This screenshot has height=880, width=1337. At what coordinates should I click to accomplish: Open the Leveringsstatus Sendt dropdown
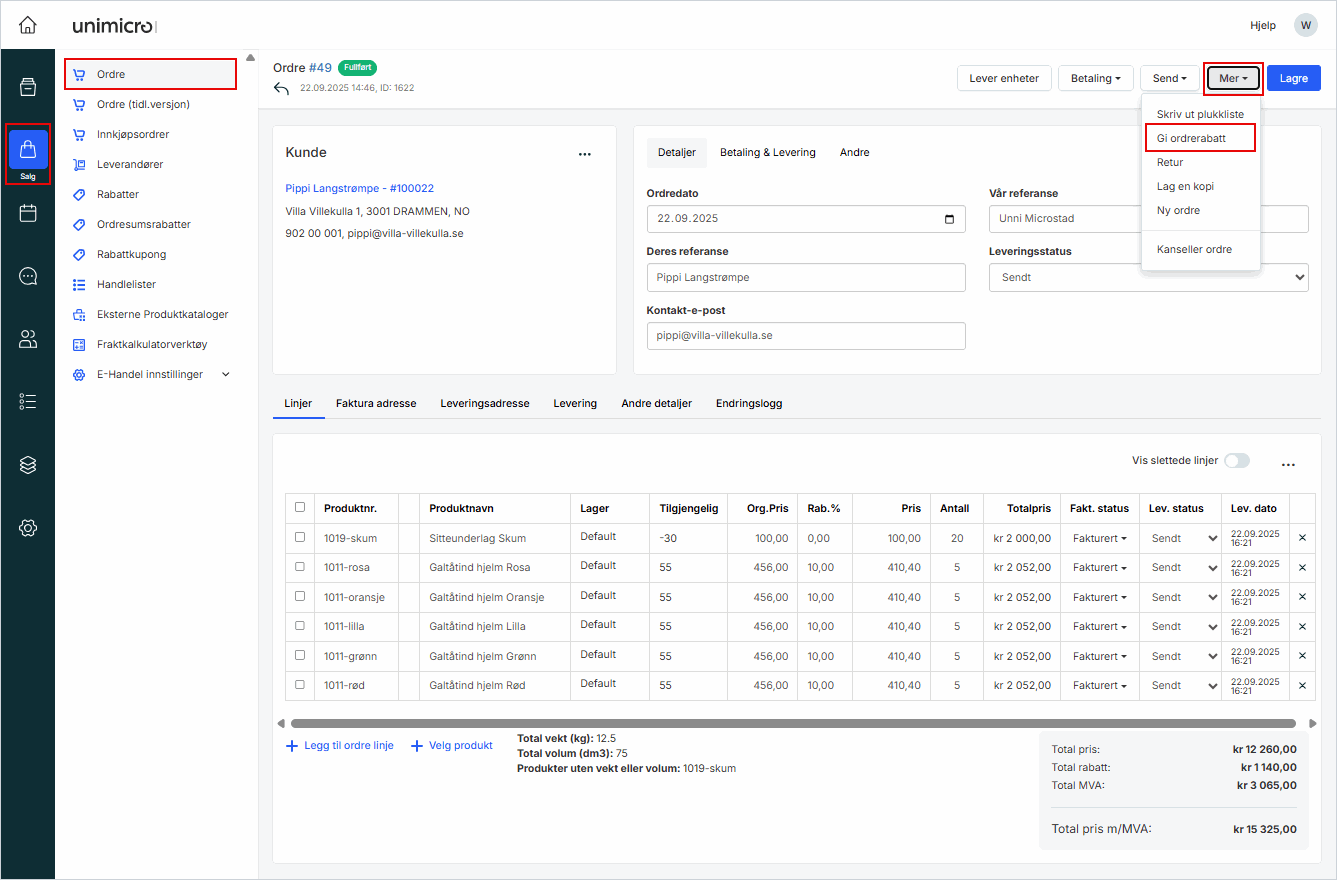[1148, 277]
